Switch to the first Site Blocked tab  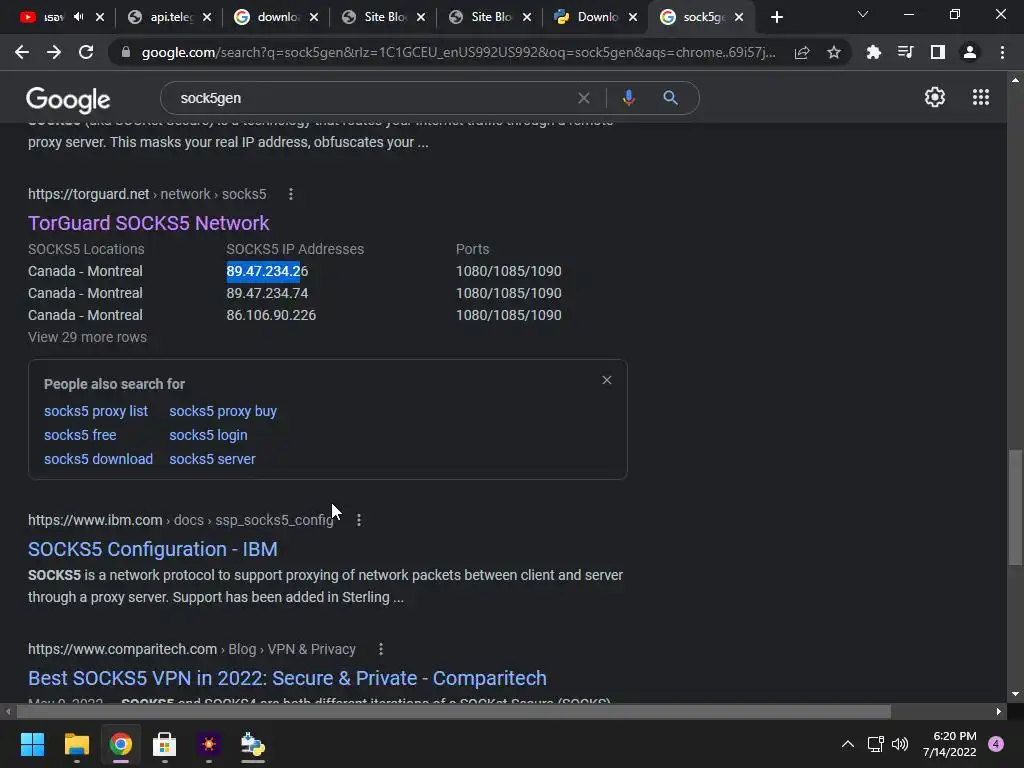(x=384, y=17)
